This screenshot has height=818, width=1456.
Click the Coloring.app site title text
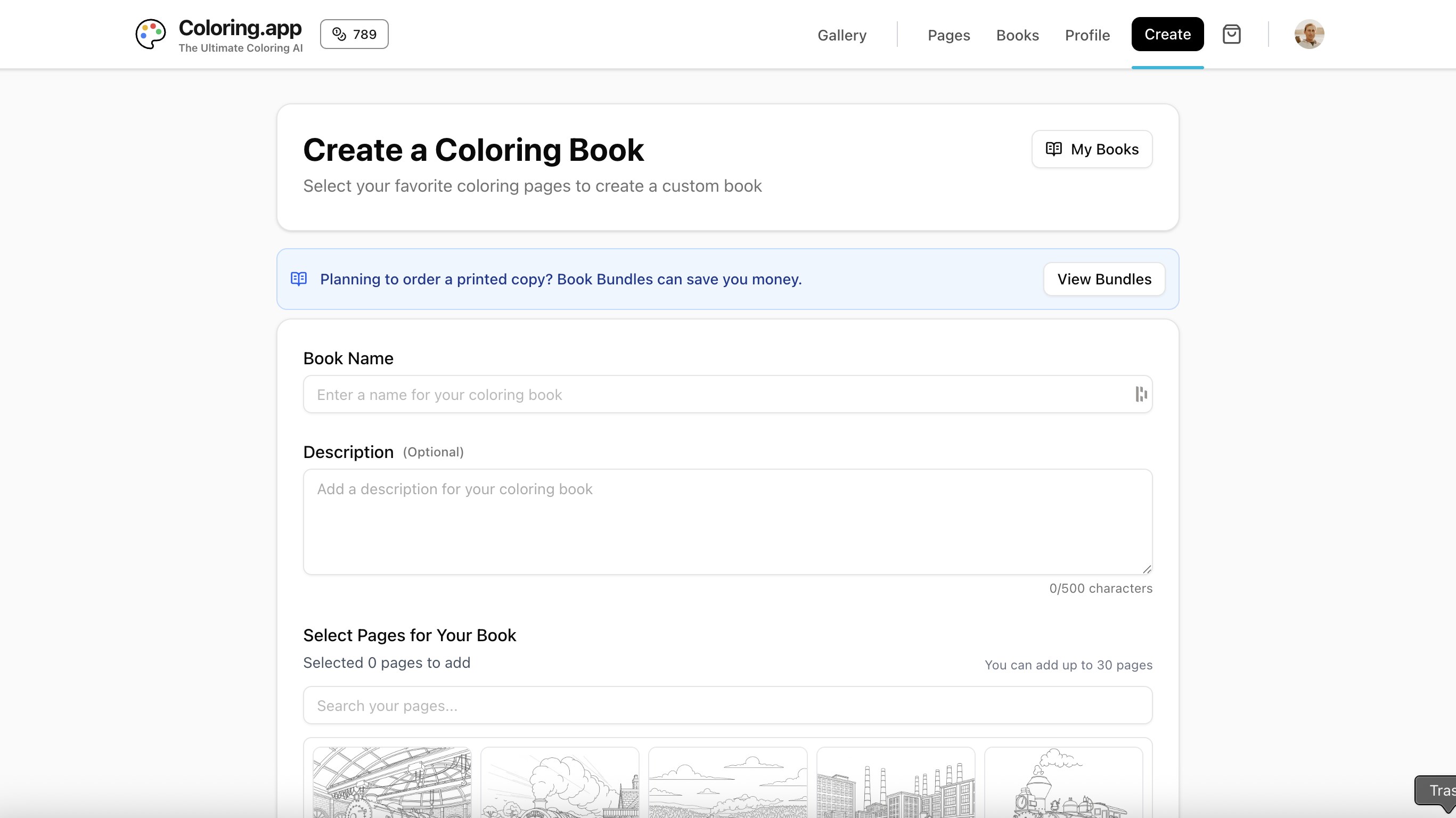coord(240,27)
